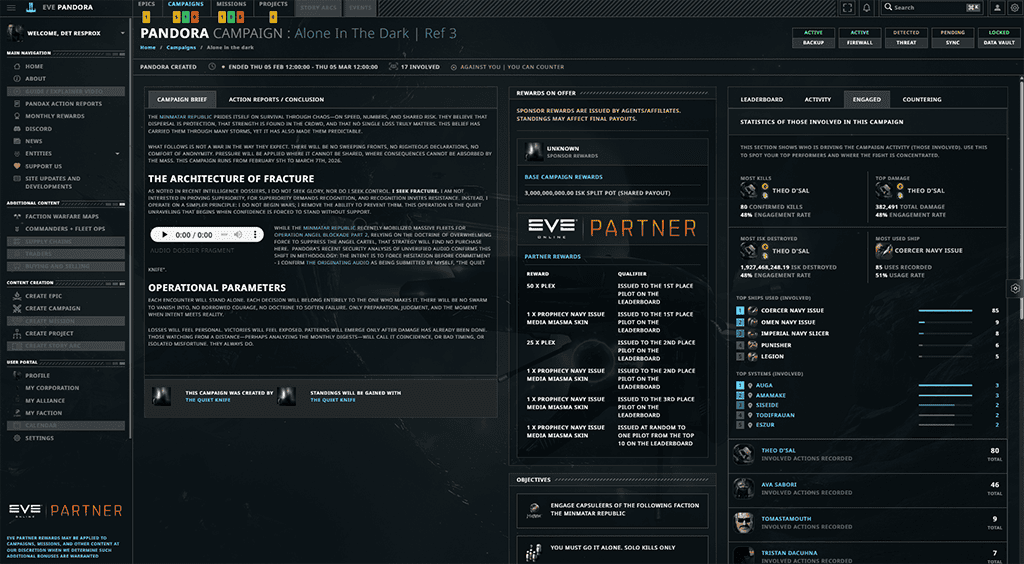Open Theo D'sal in involved list
Screen dimensions: 1024x564
coord(778,450)
